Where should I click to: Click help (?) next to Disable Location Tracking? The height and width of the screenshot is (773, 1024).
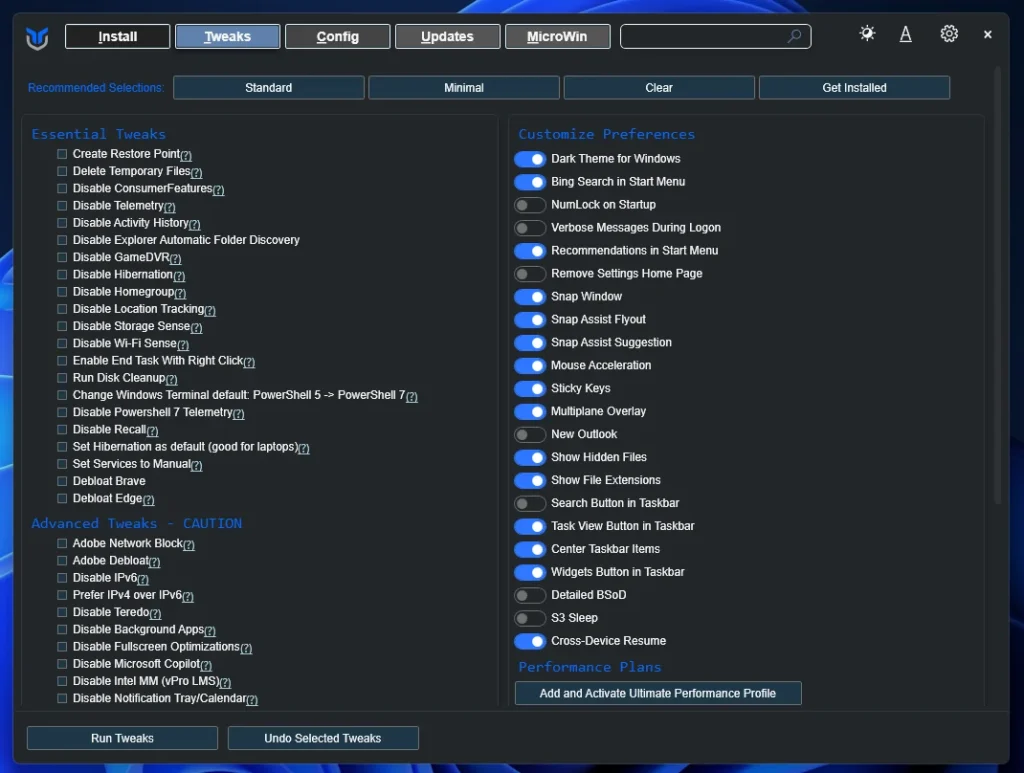coord(210,310)
